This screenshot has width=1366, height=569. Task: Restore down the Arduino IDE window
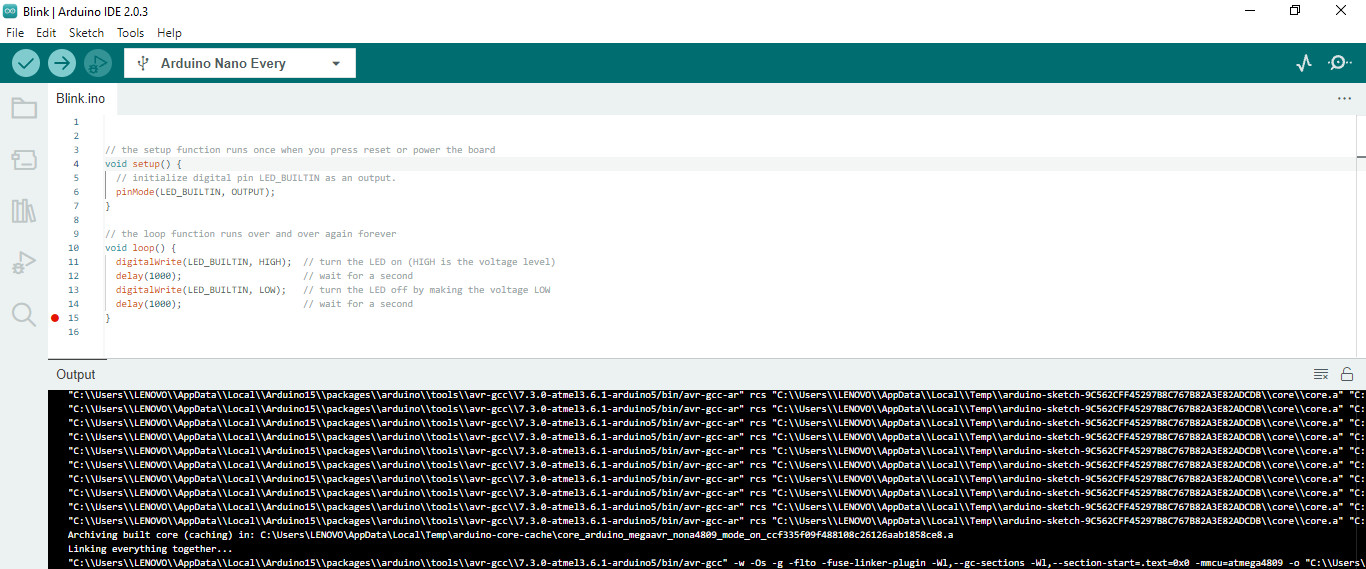[x=1295, y=10]
